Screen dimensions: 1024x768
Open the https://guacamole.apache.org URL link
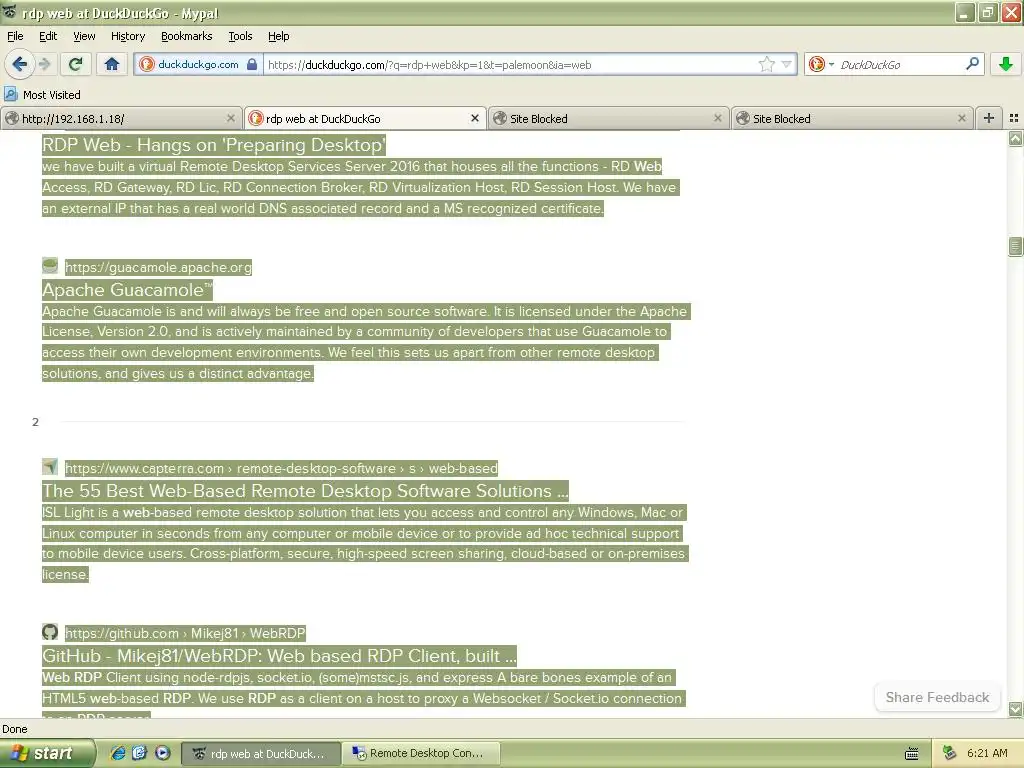point(158,267)
